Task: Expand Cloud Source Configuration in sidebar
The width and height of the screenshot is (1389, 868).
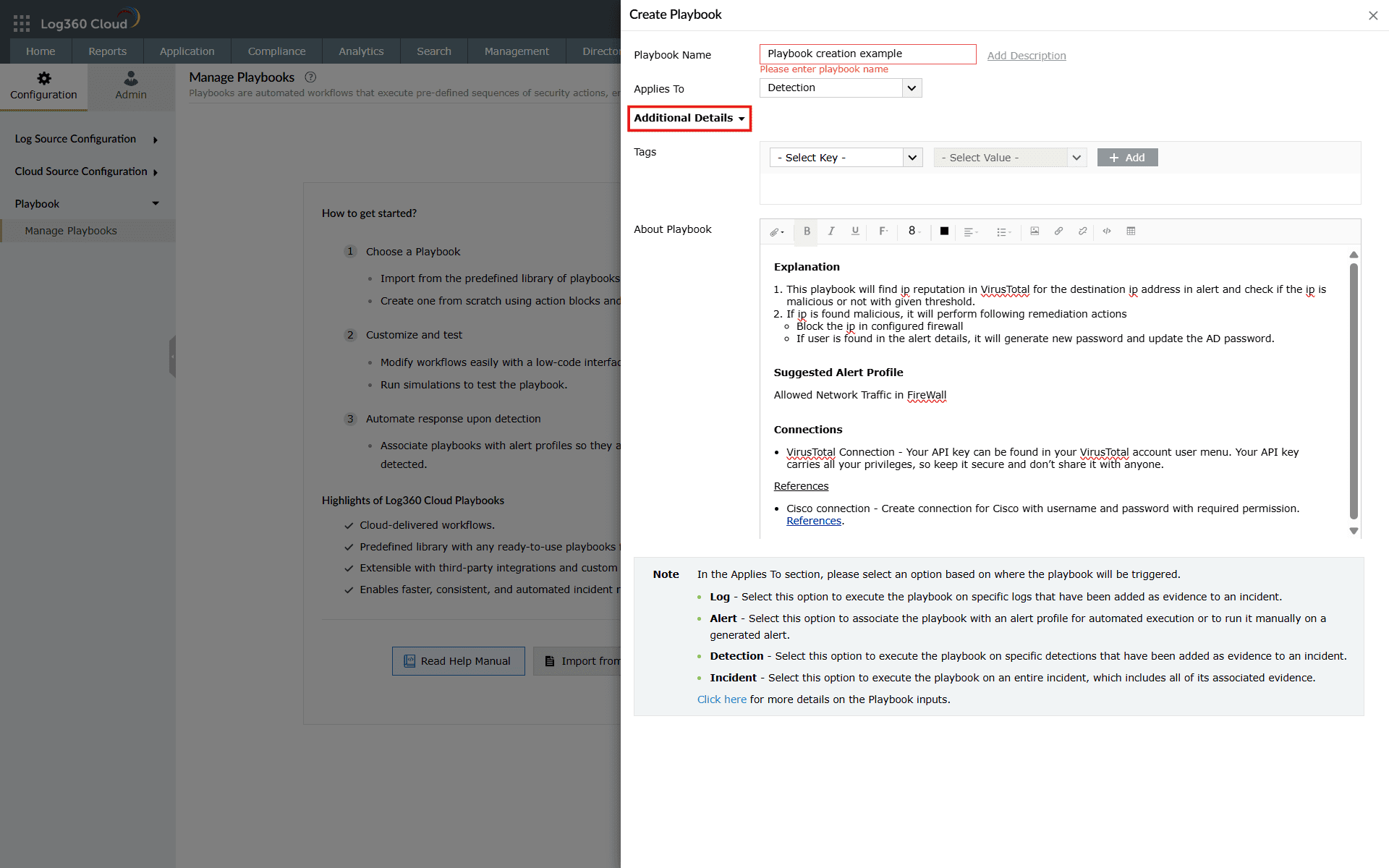Action: coord(87,171)
